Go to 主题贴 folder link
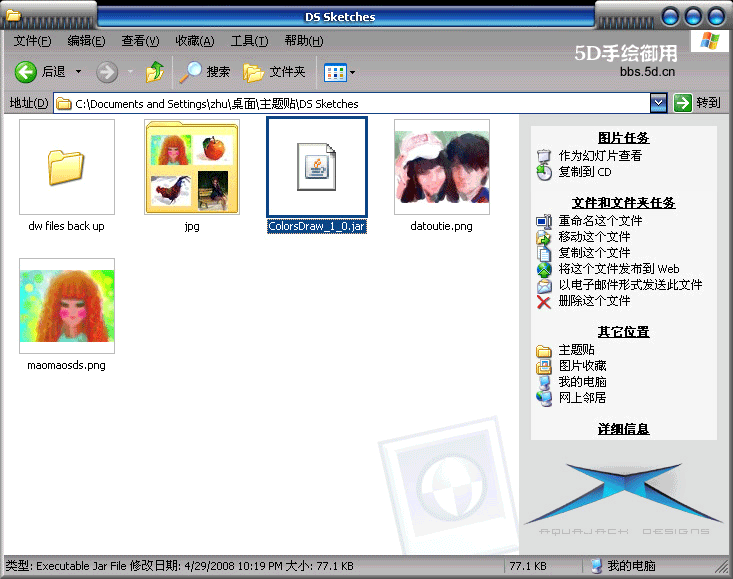The height and width of the screenshot is (579, 733). 576,350
